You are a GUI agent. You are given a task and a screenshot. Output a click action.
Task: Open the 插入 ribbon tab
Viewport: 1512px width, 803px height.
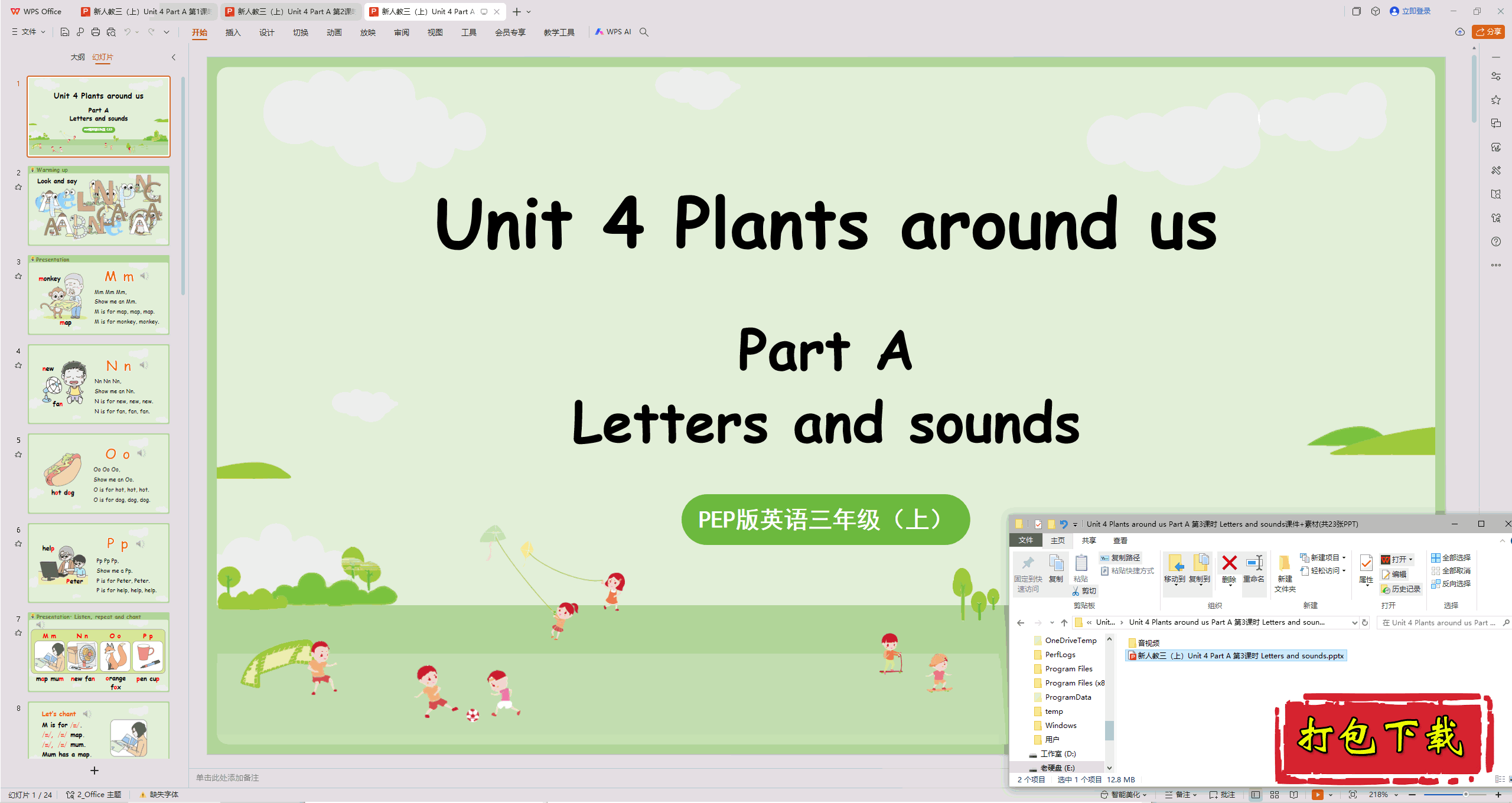click(233, 32)
